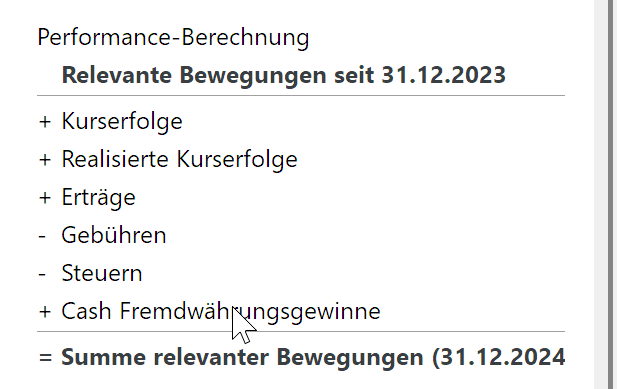
Task: Click the plus sign before Realisierte Kurserfolge
Action: coord(45,160)
